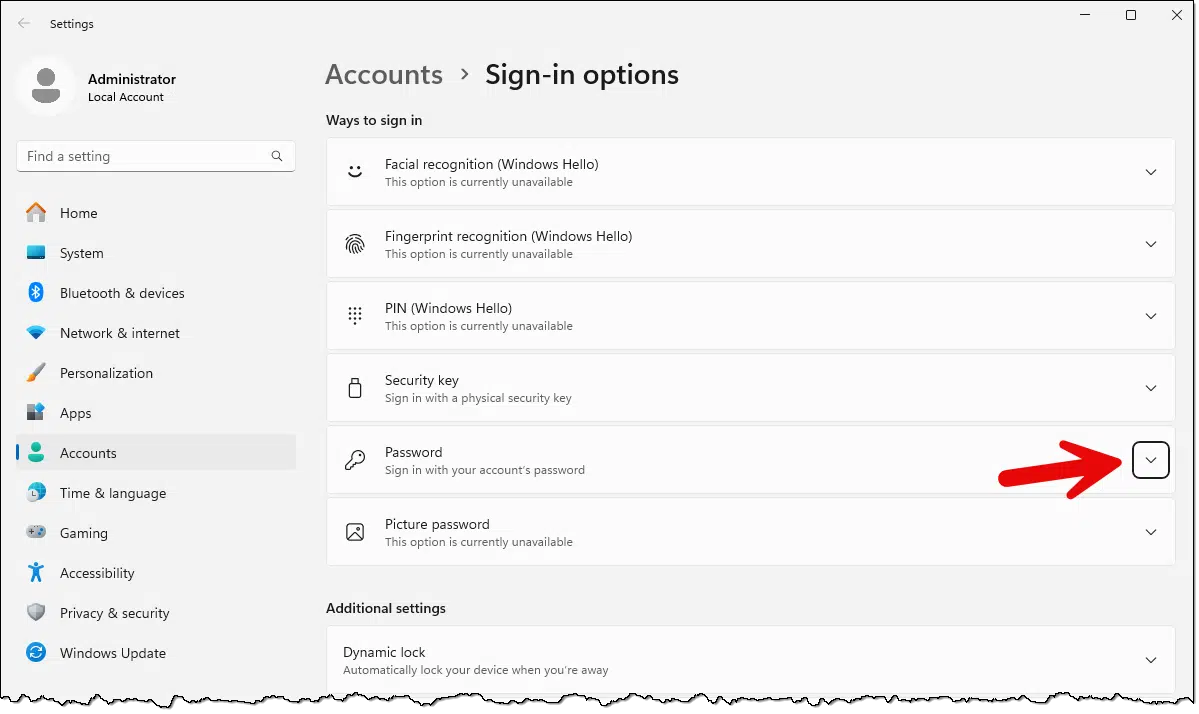
Task: Click the back arrow next to Settings
Action: pos(24,24)
